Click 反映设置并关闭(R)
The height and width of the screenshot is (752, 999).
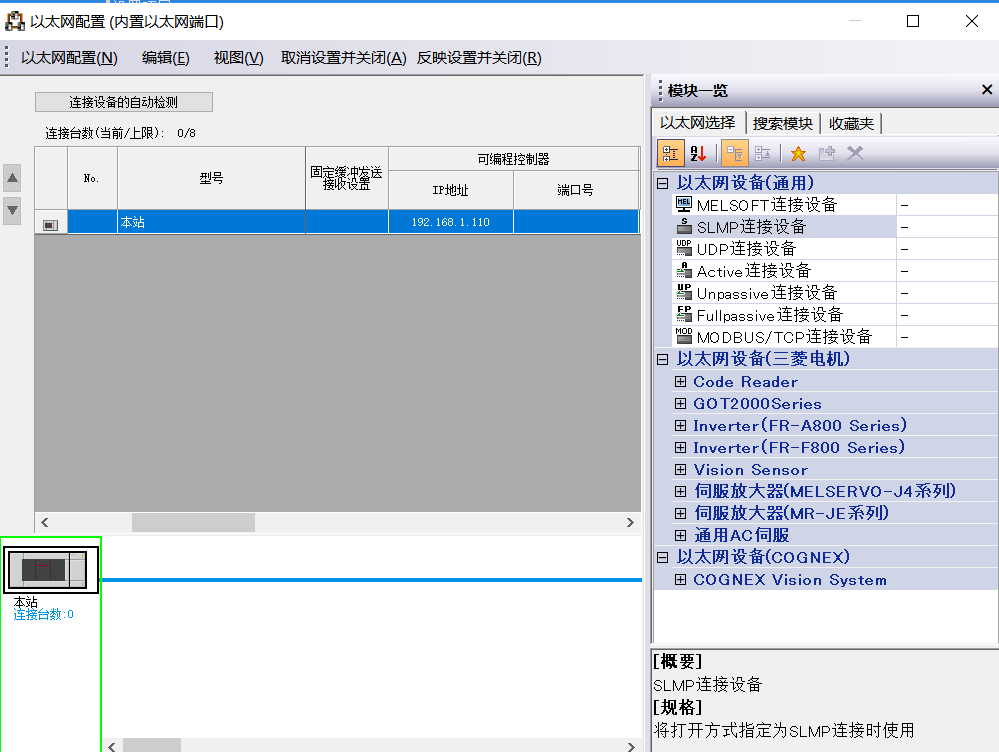pos(479,58)
